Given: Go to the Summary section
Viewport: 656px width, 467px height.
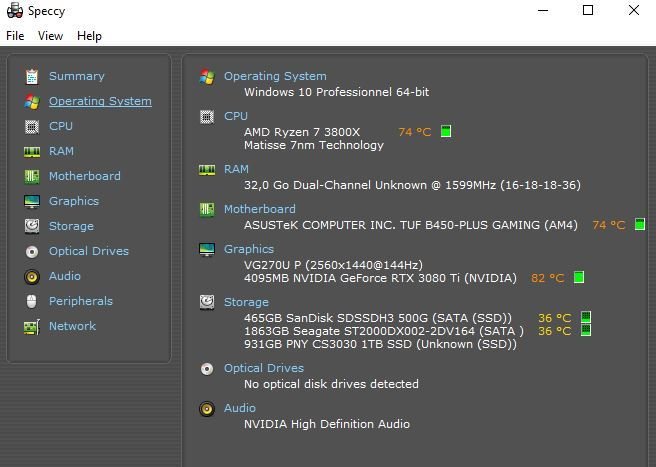Looking at the screenshot, I should pyautogui.click(x=77, y=76).
